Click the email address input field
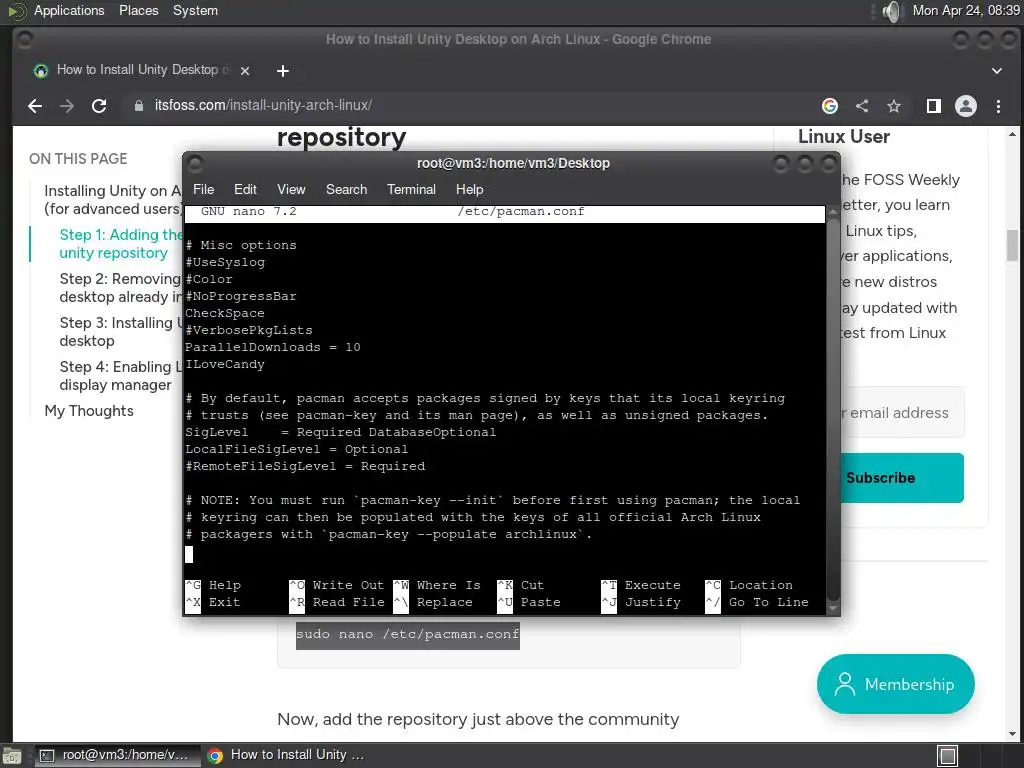The height and width of the screenshot is (768, 1024). click(902, 413)
